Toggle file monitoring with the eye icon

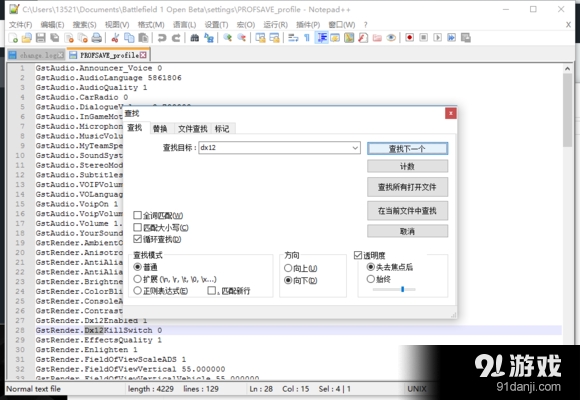(391, 38)
